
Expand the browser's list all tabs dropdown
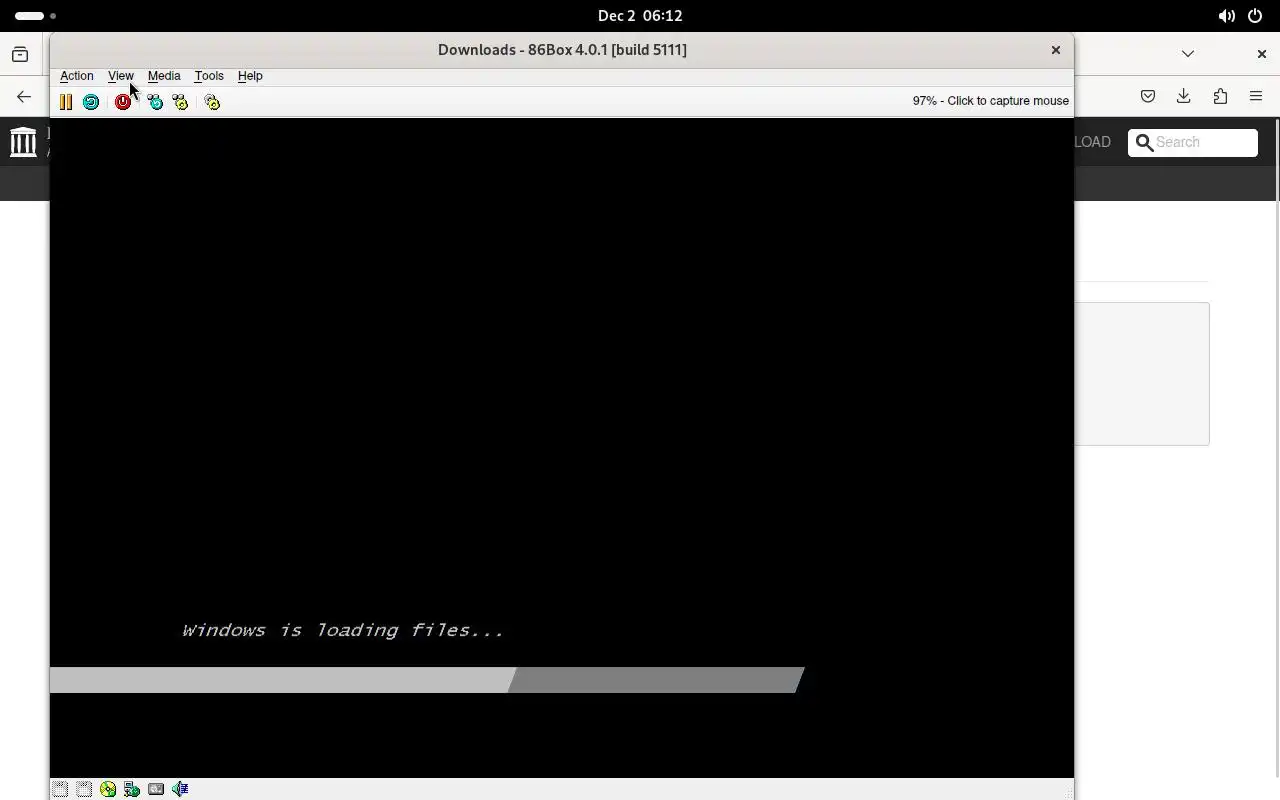tap(1188, 54)
